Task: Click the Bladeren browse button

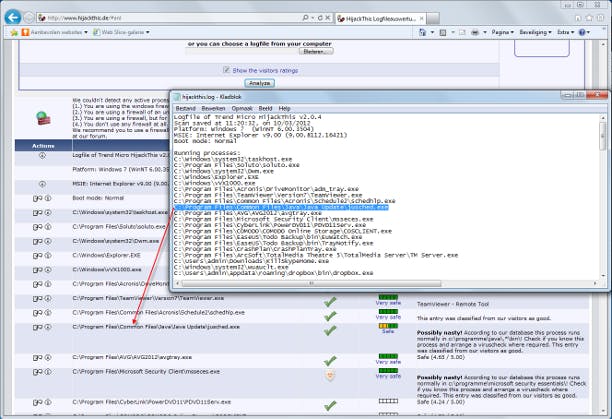Action: tap(316, 51)
